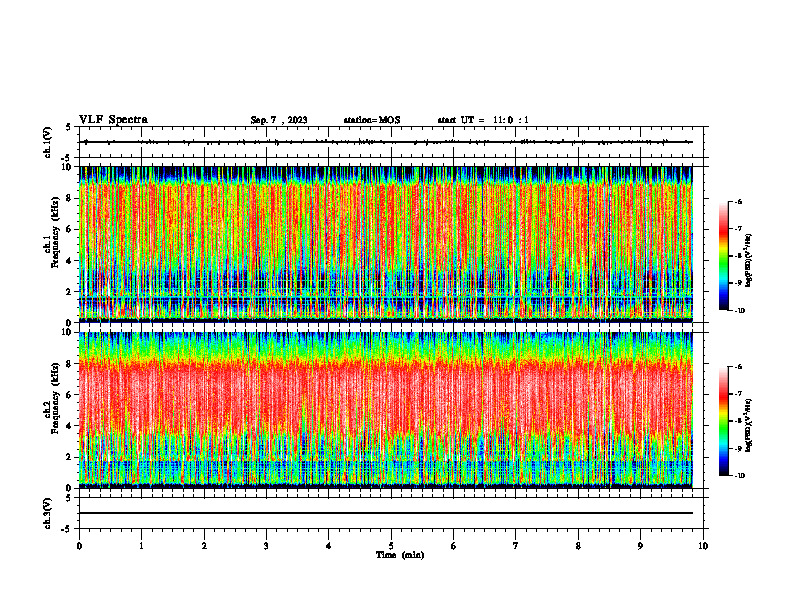Click the "station=MOS" header label

(372, 120)
